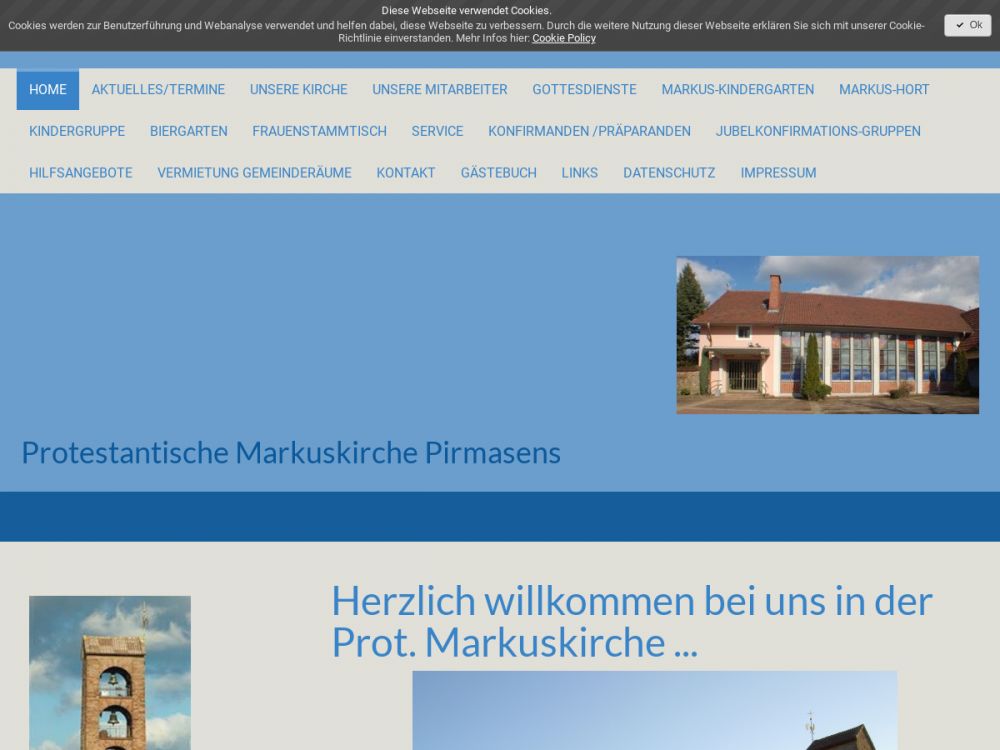The width and height of the screenshot is (1000, 750).
Task: Click the Protestantische Markuskirche Pirmasens title
Action: (291, 453)
